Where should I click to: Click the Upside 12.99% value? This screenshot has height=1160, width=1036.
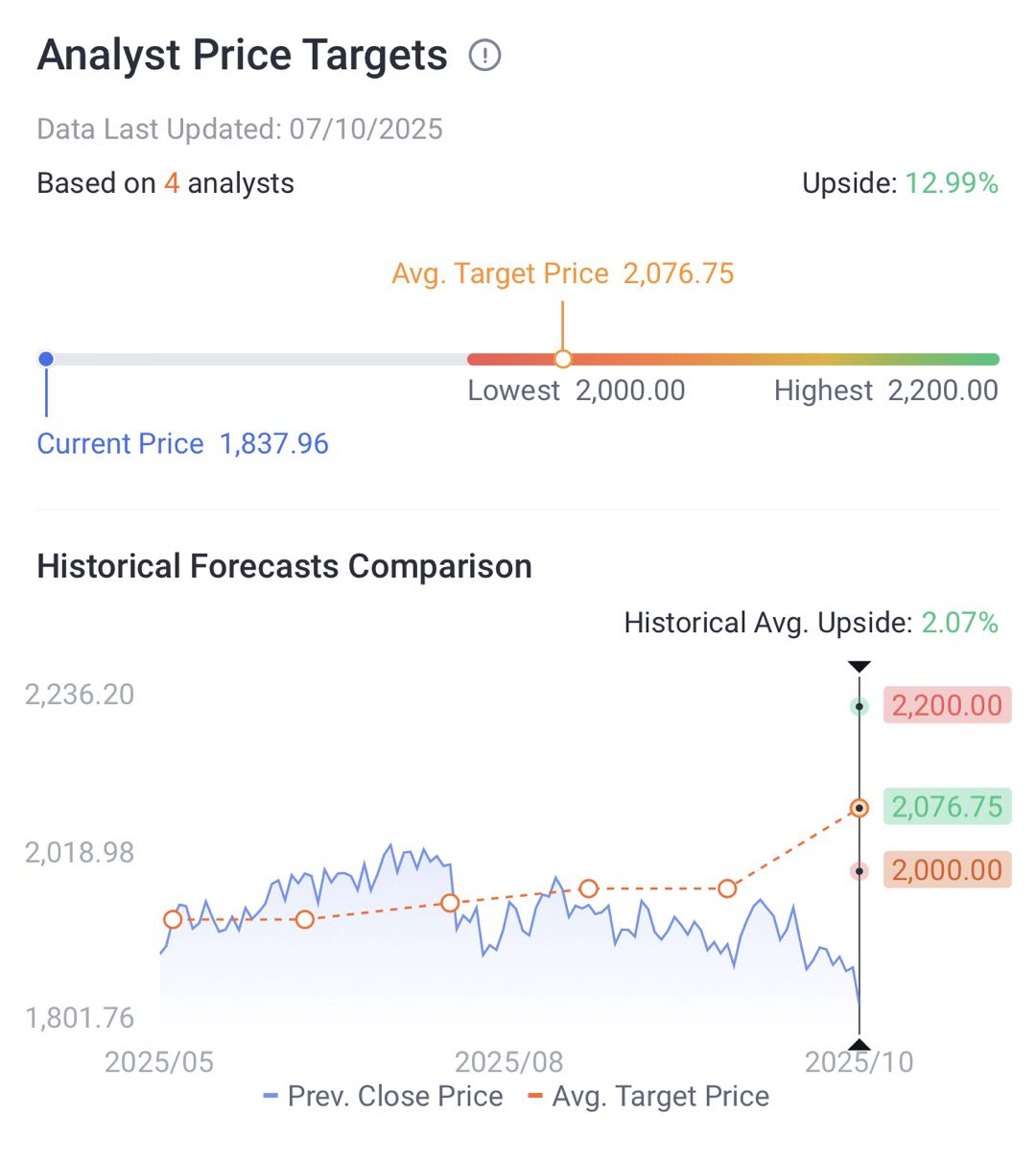(x=951, y=183)
